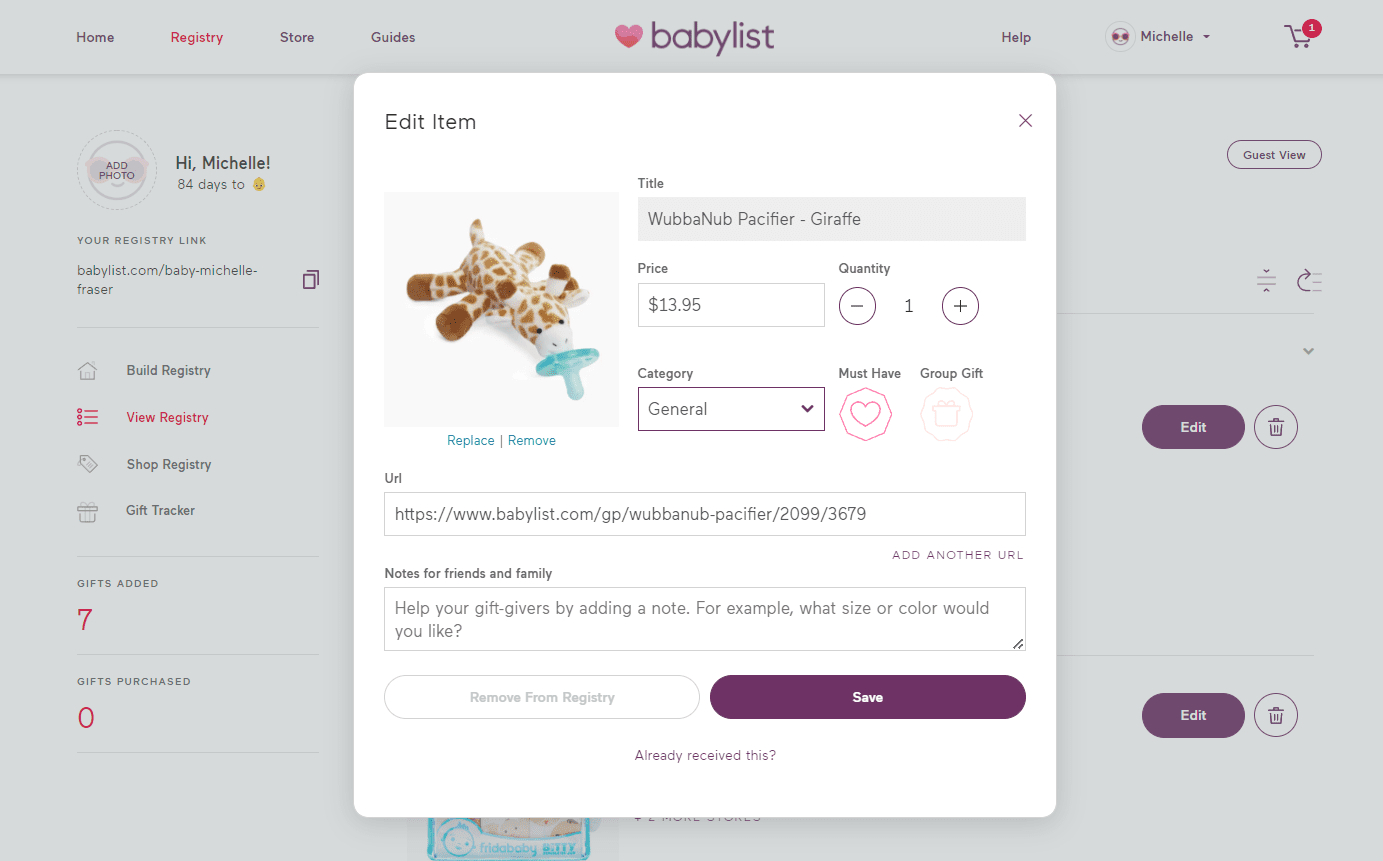Open Gift Tracker via the gift icon
This screenshot has height=861, width=1383.
[x=87, y=510]
